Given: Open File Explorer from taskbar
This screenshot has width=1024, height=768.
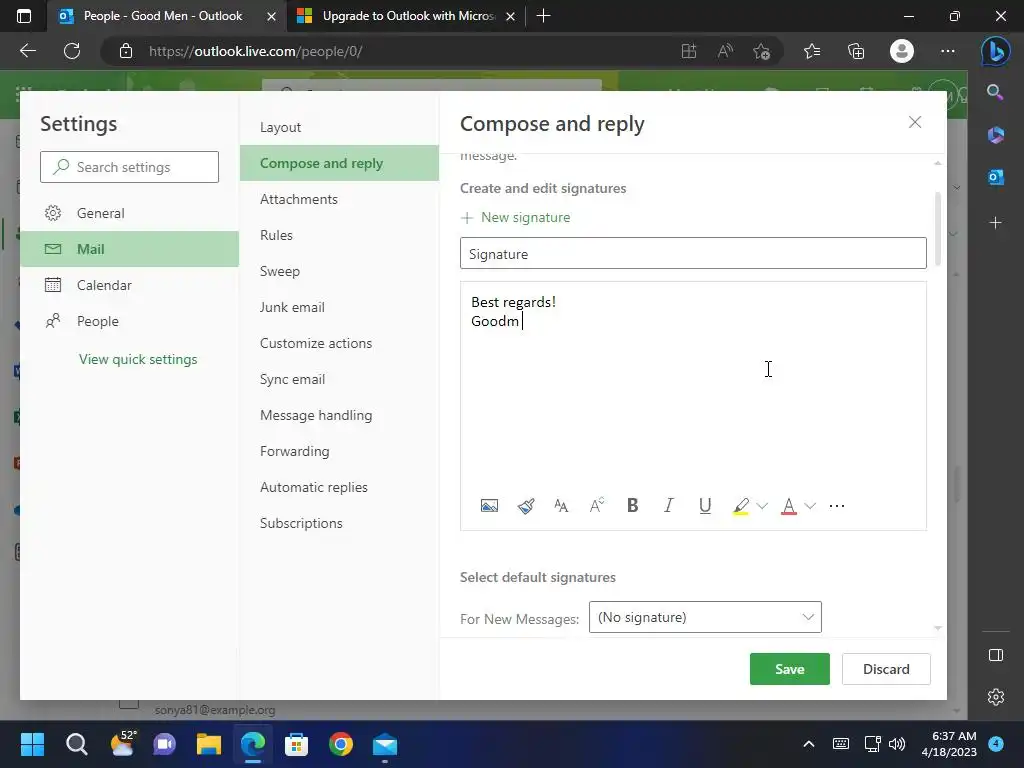Looking at the screenshot, I should click(208, 744).
